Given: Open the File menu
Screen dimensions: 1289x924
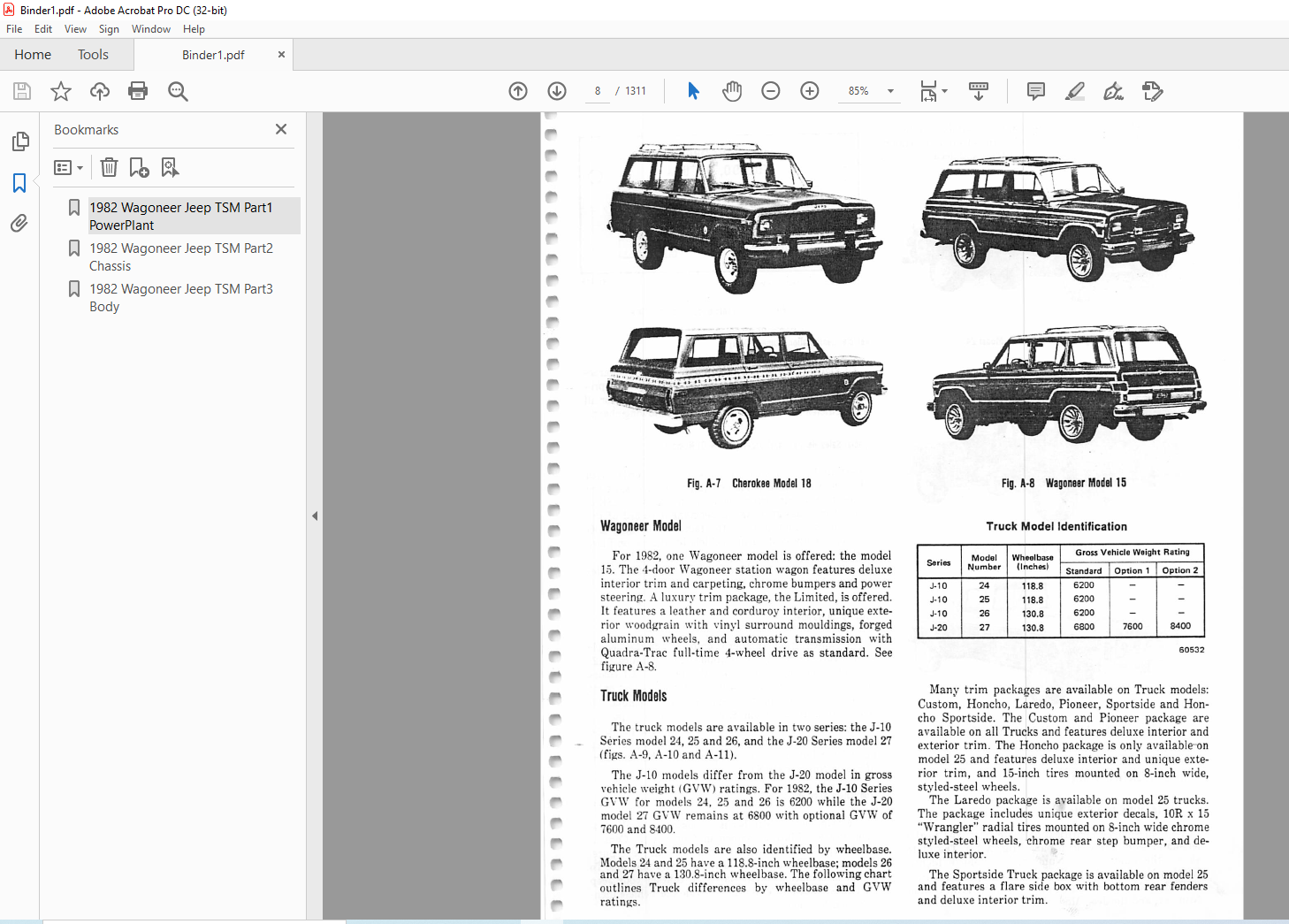Looking at the screenshot, I should tap(14, 29).
